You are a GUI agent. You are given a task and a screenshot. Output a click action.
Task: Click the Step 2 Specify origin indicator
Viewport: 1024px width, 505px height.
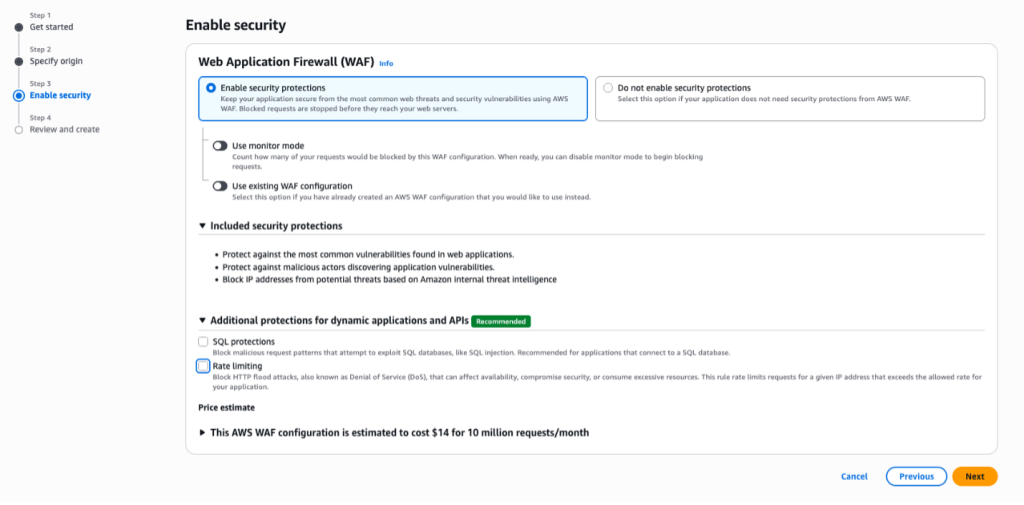pos(18,61)
